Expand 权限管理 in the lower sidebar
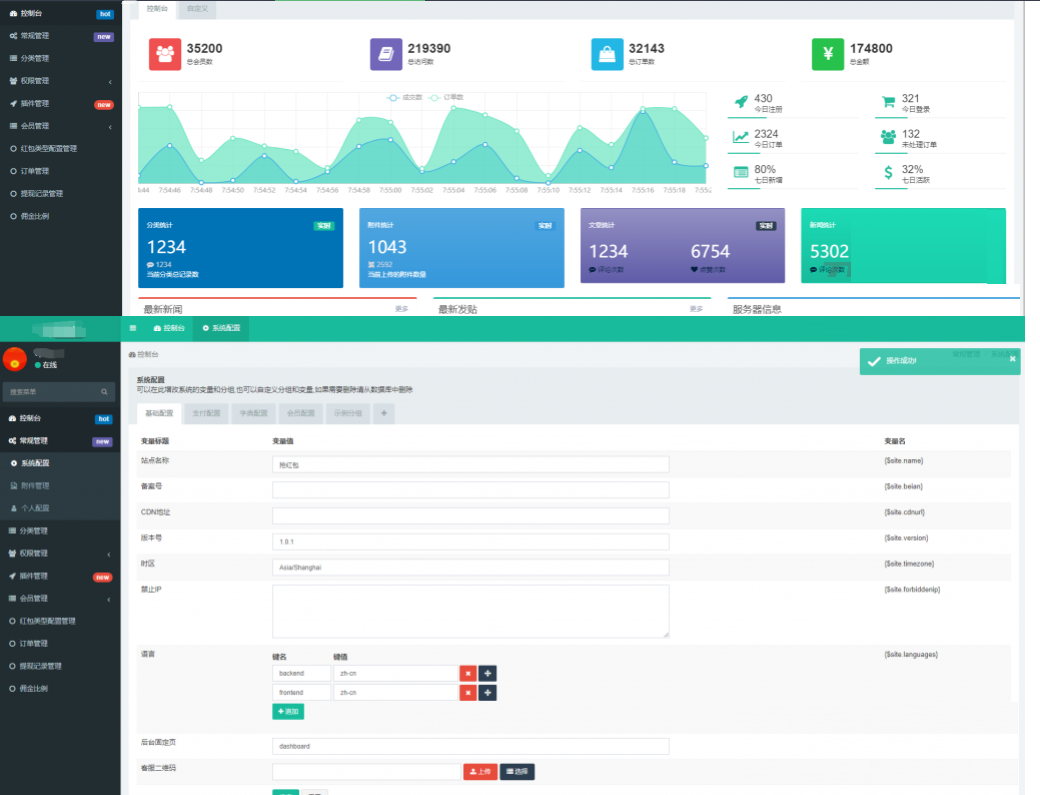This screenshot has height=795, width=1040. pos(60,554)
